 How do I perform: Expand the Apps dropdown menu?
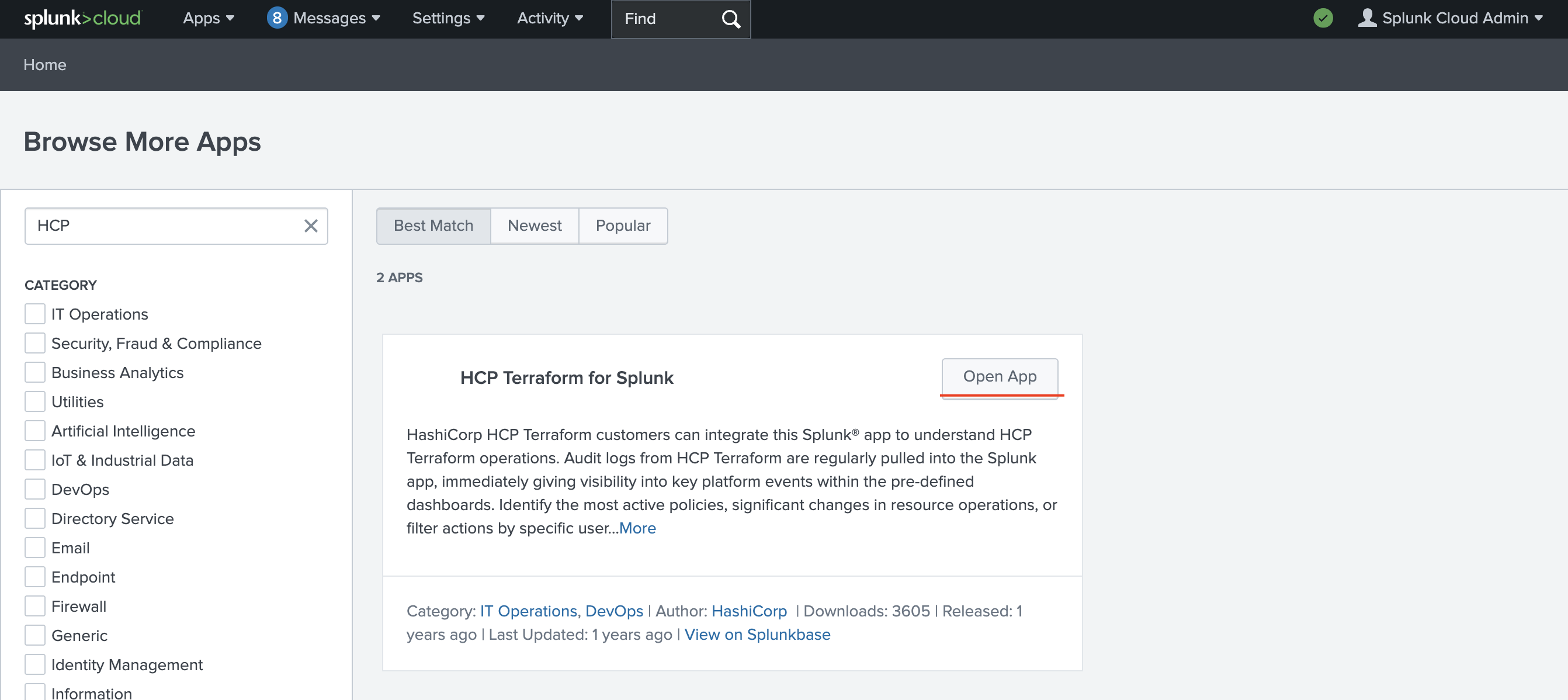point(208,18)
